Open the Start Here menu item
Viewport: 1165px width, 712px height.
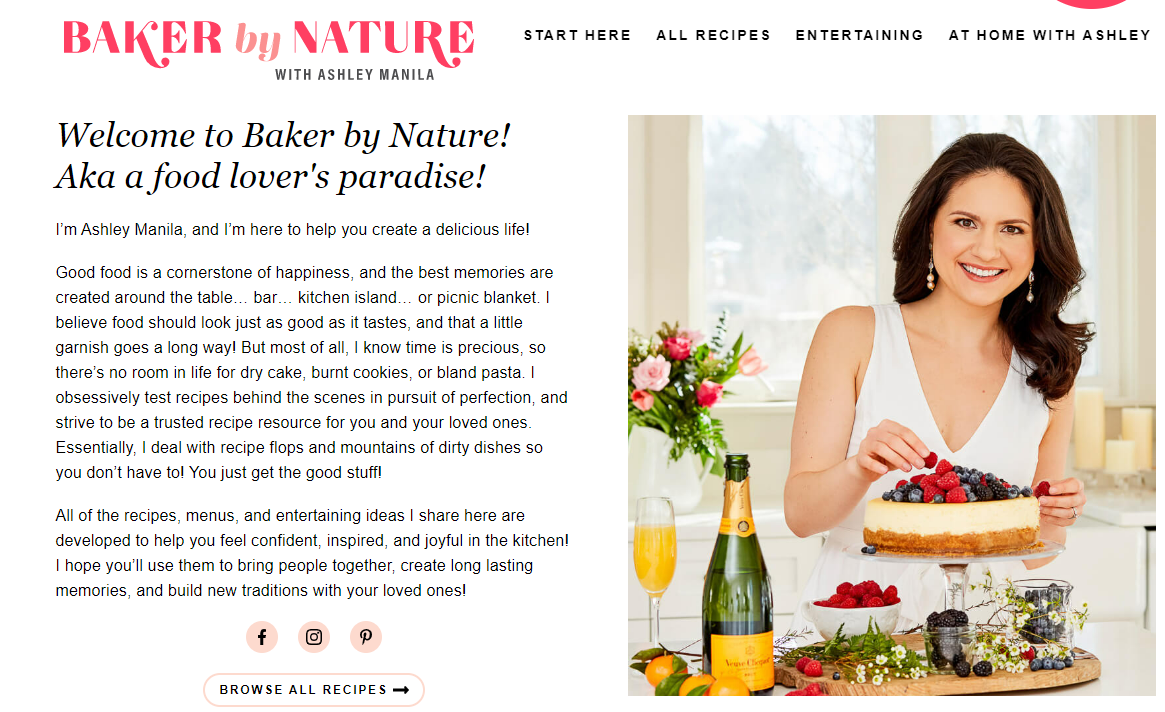click(577, 35)
